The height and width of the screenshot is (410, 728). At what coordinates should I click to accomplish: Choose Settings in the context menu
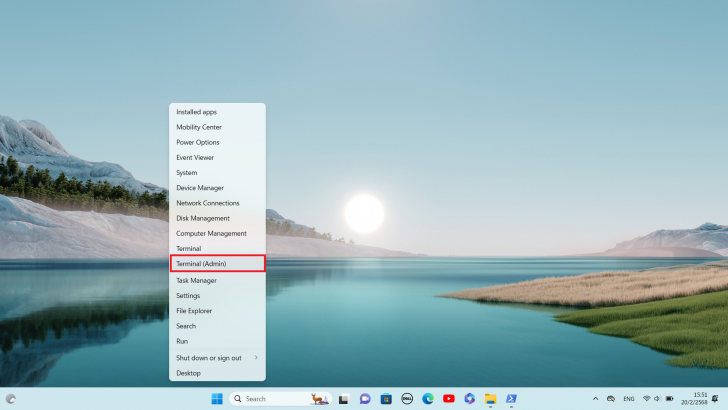[217, 295]
